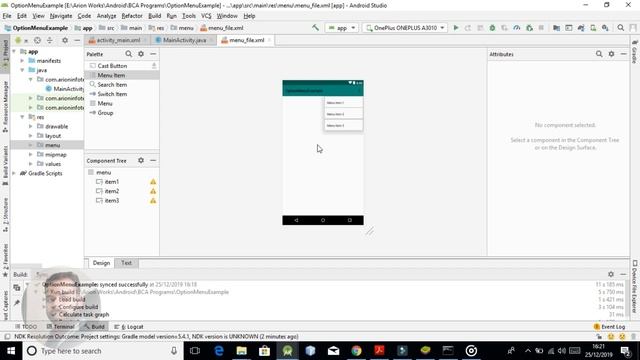
Task: Open the VCS menu
Action: tap(206, 16)
